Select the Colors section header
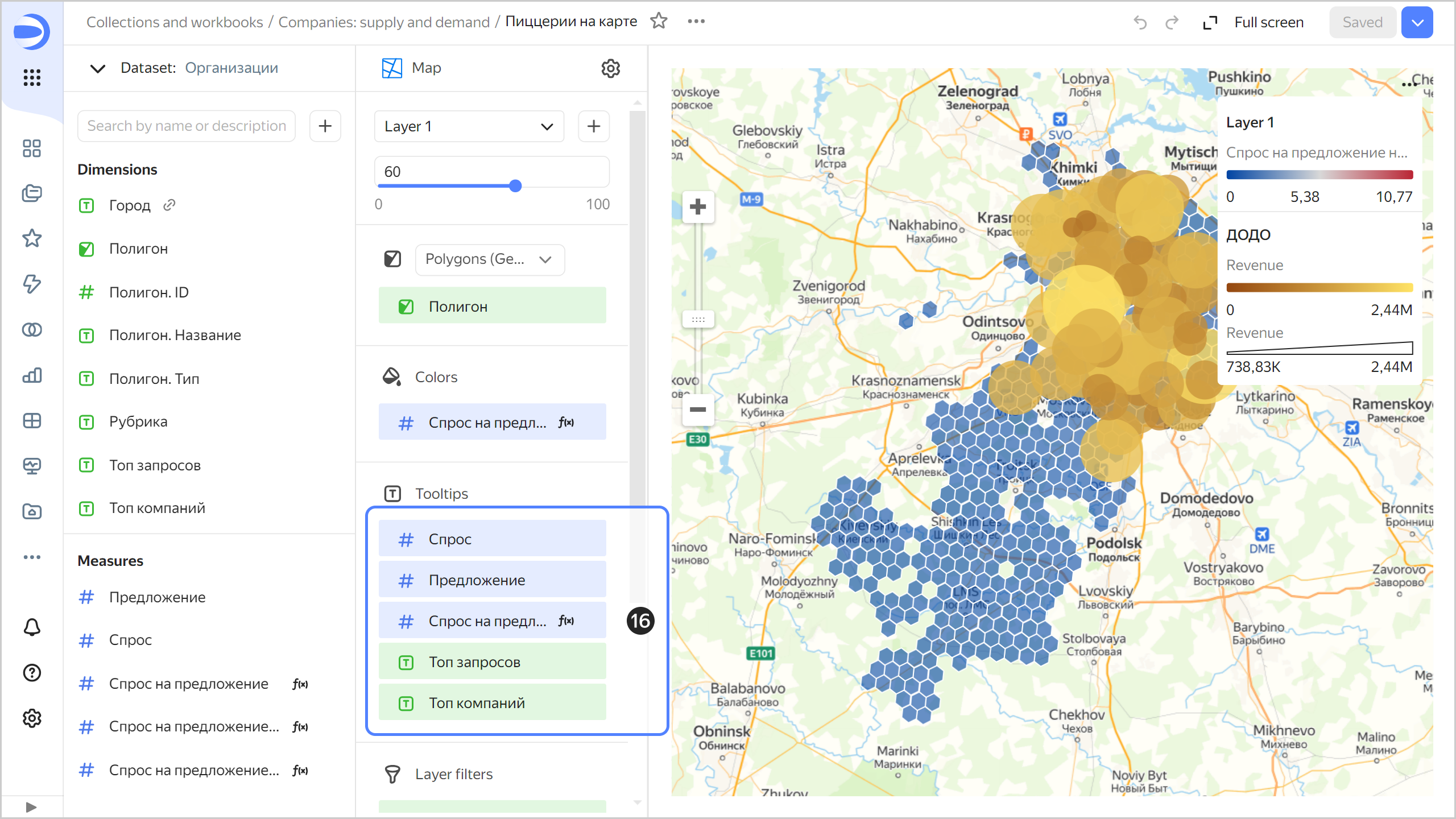The image size is (1456, 819). [436, 377]
